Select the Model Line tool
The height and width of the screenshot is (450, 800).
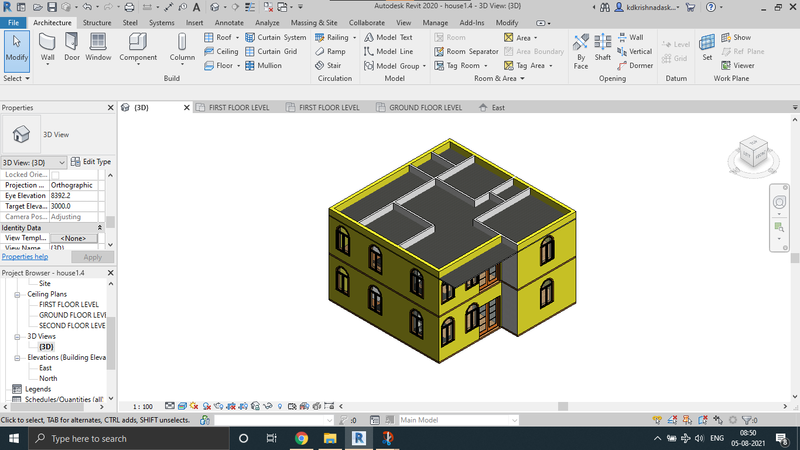coord(389,52)
